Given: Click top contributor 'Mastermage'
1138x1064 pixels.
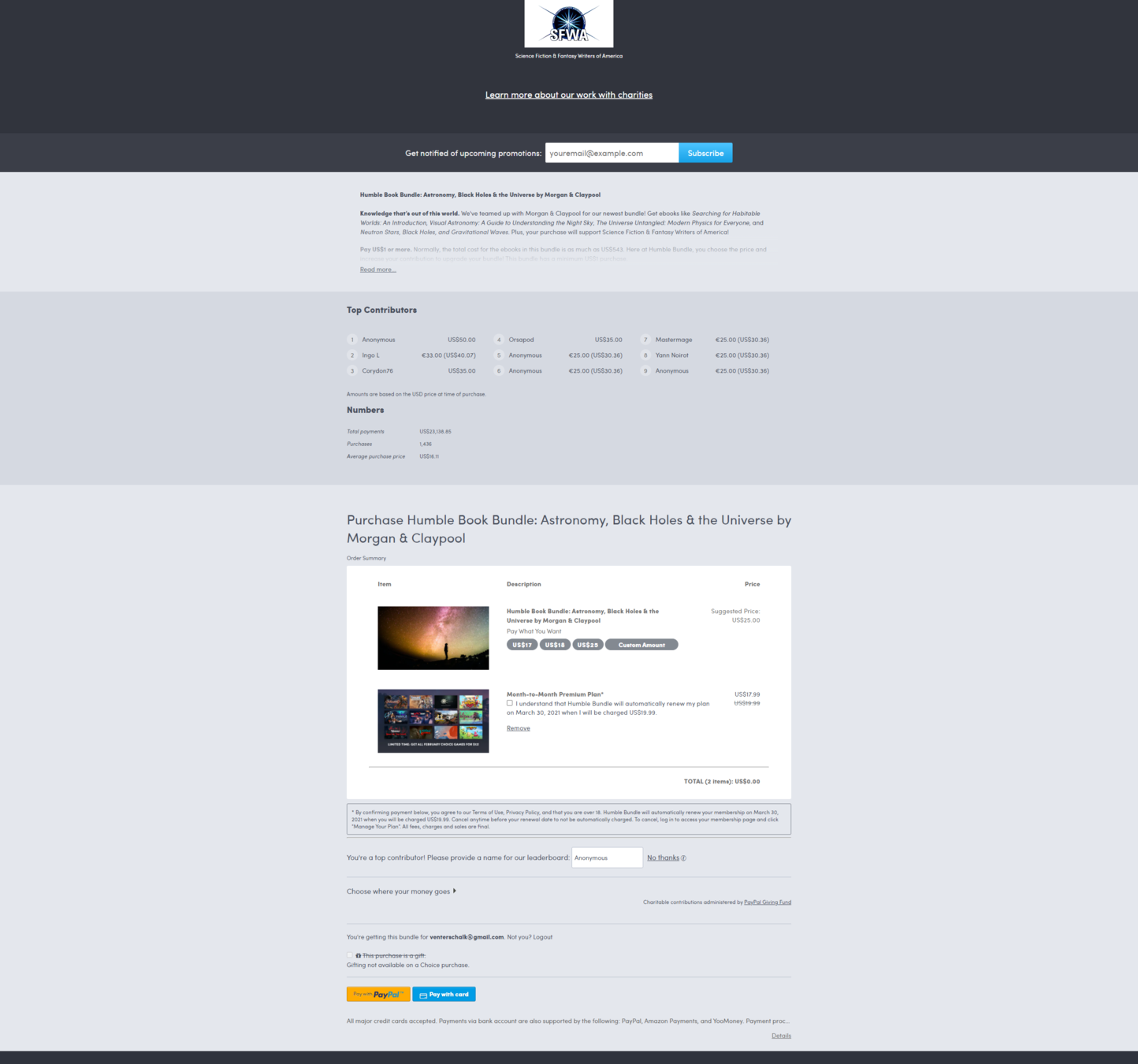Looking at the screenshot, I should pos(674,340).
